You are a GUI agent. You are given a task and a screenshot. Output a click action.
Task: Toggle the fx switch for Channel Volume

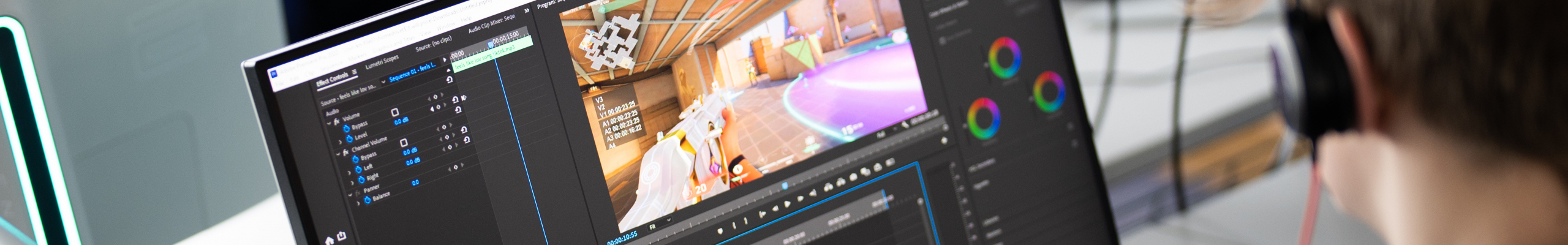[346, 151]
